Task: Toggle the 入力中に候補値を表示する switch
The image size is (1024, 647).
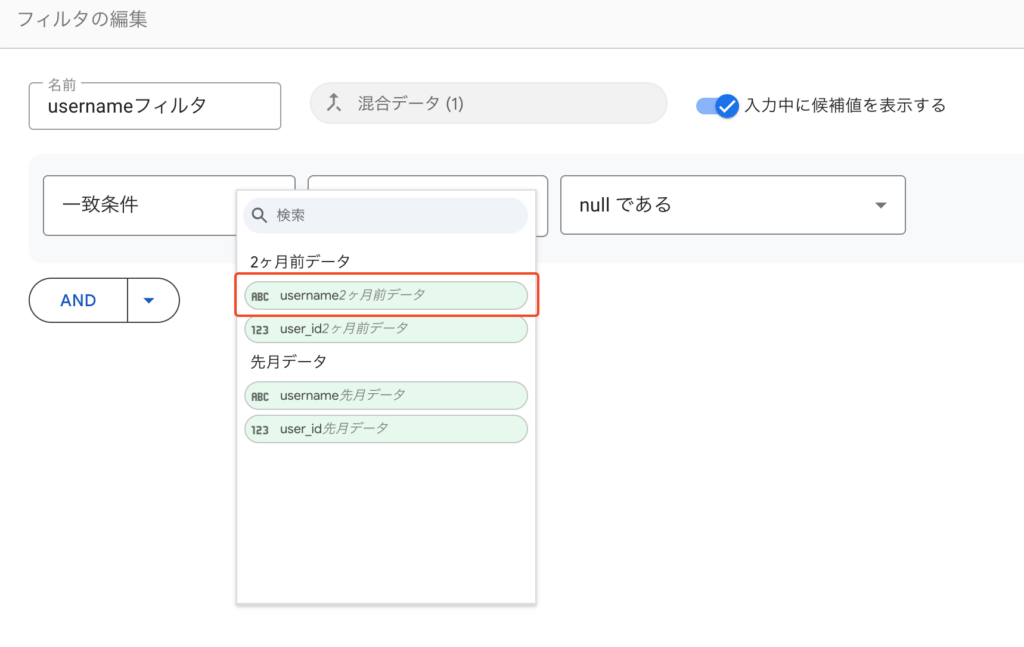Action: [717, 105]
